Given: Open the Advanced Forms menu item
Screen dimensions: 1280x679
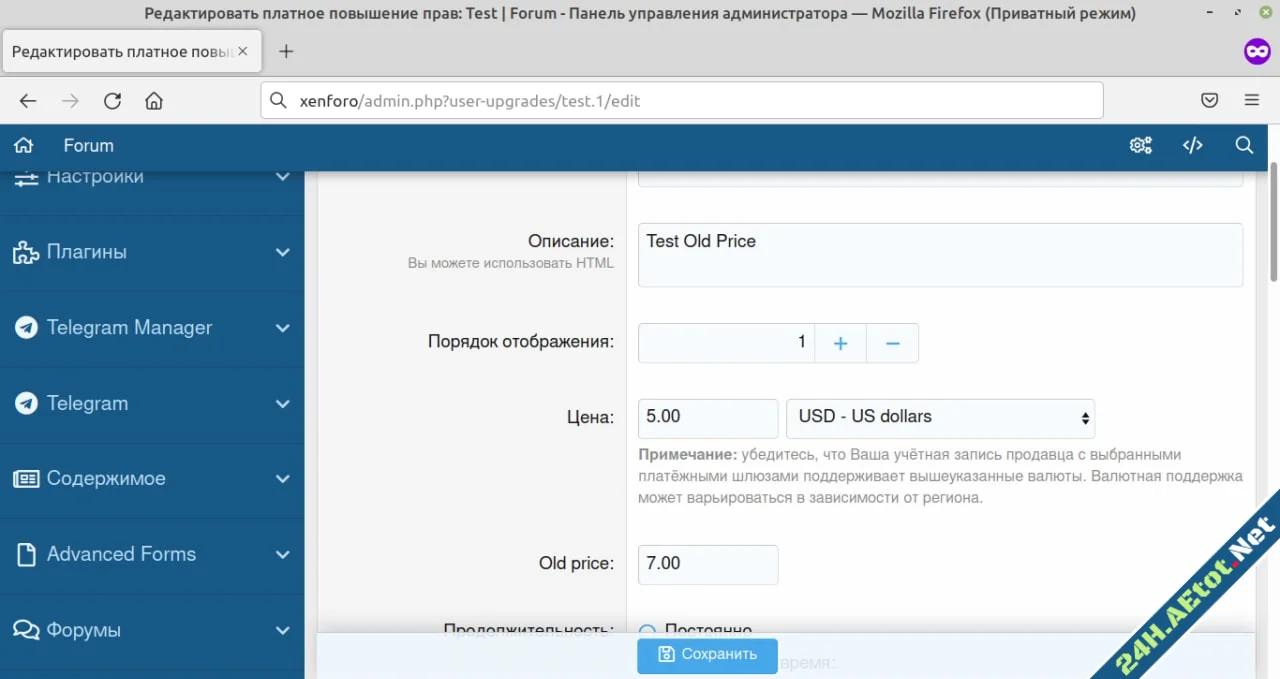Looking at the screenshot, I should coord(152,554).
